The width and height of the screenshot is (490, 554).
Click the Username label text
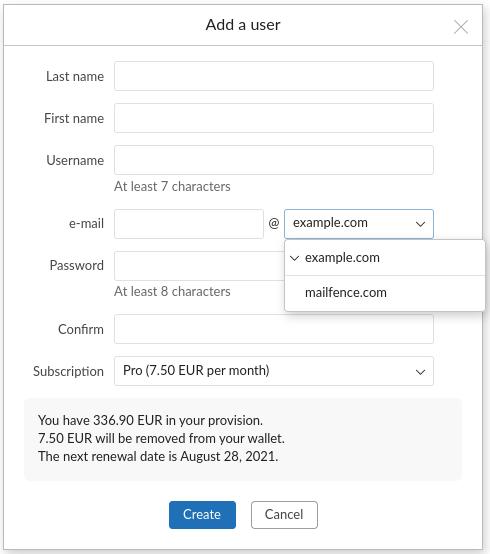coord(75,160)
